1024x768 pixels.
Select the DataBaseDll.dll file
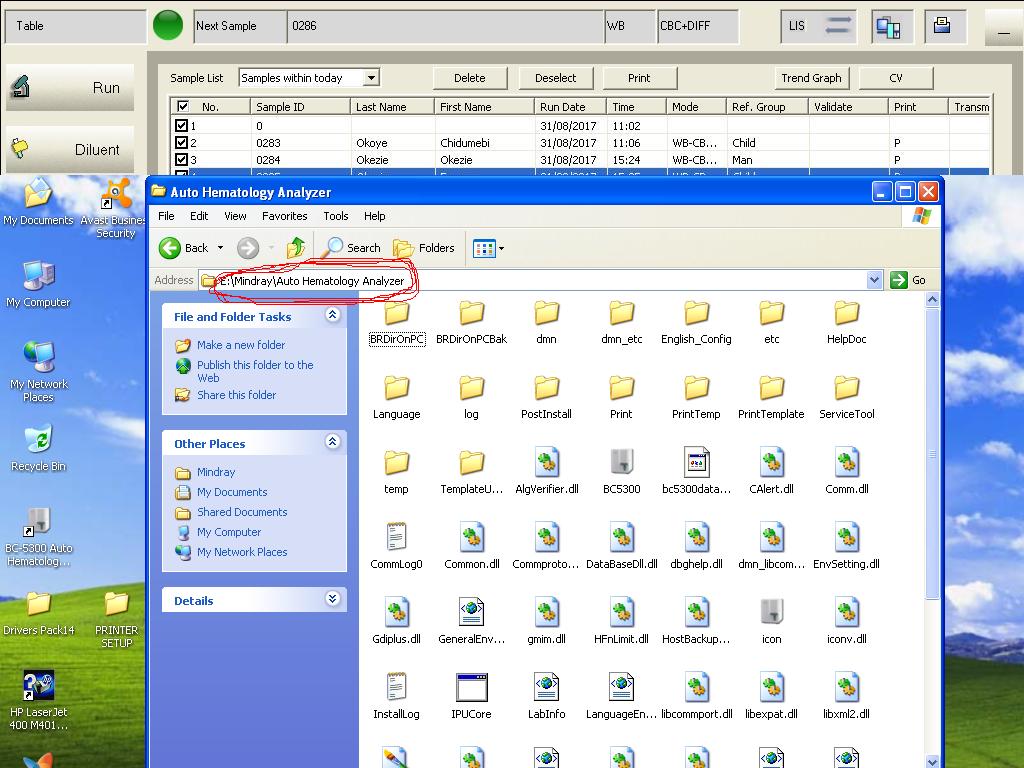(622, 547)
